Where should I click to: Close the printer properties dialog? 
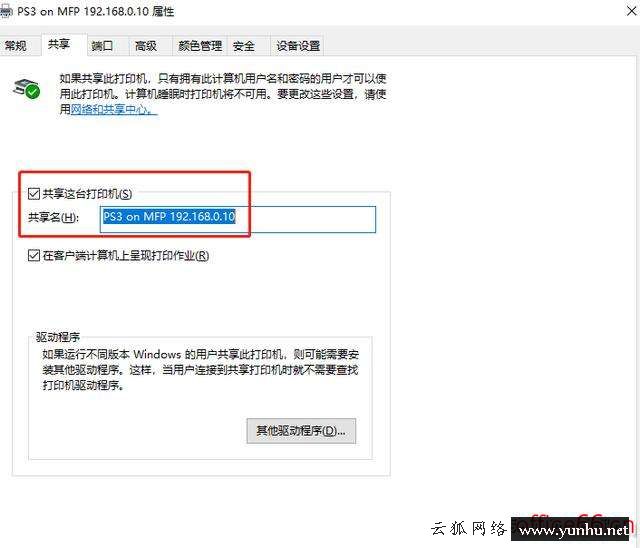[631, 11]
